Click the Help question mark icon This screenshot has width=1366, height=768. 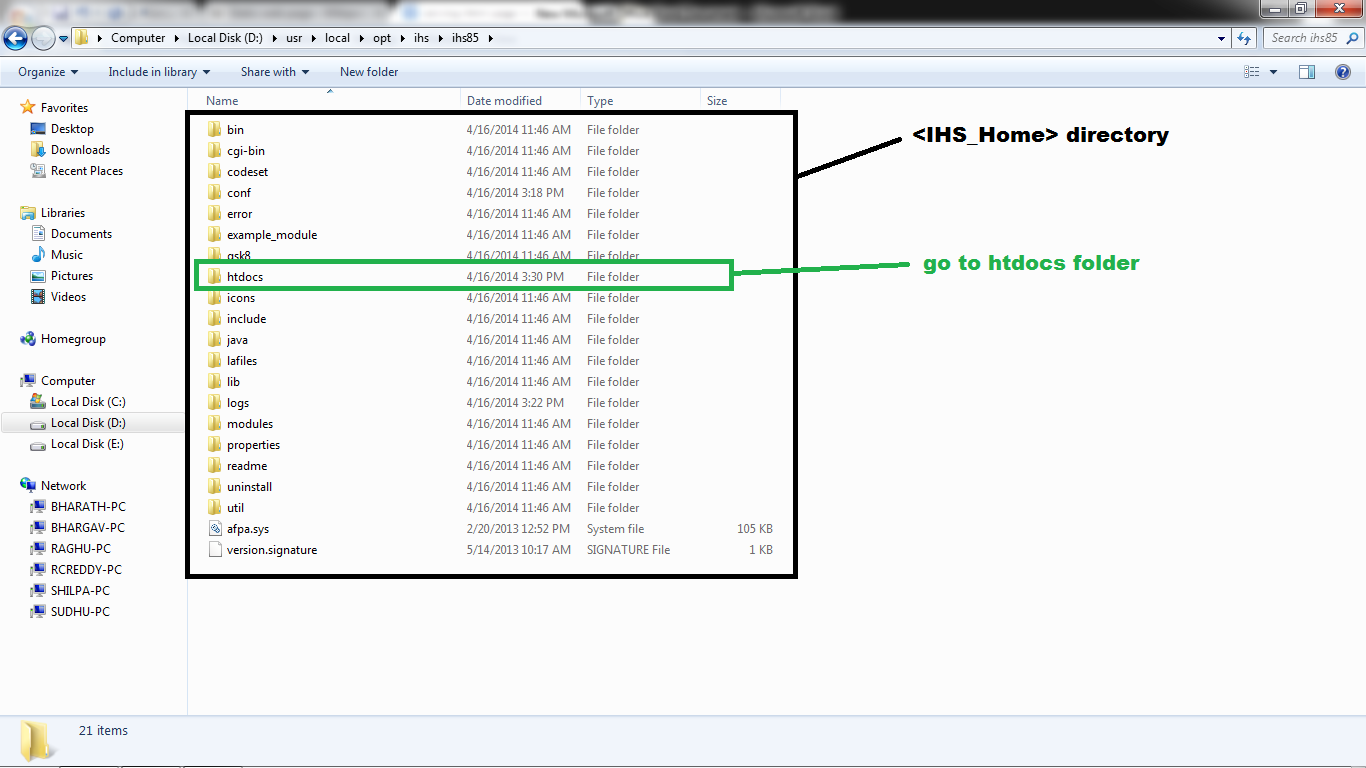tap(1345, 71)
